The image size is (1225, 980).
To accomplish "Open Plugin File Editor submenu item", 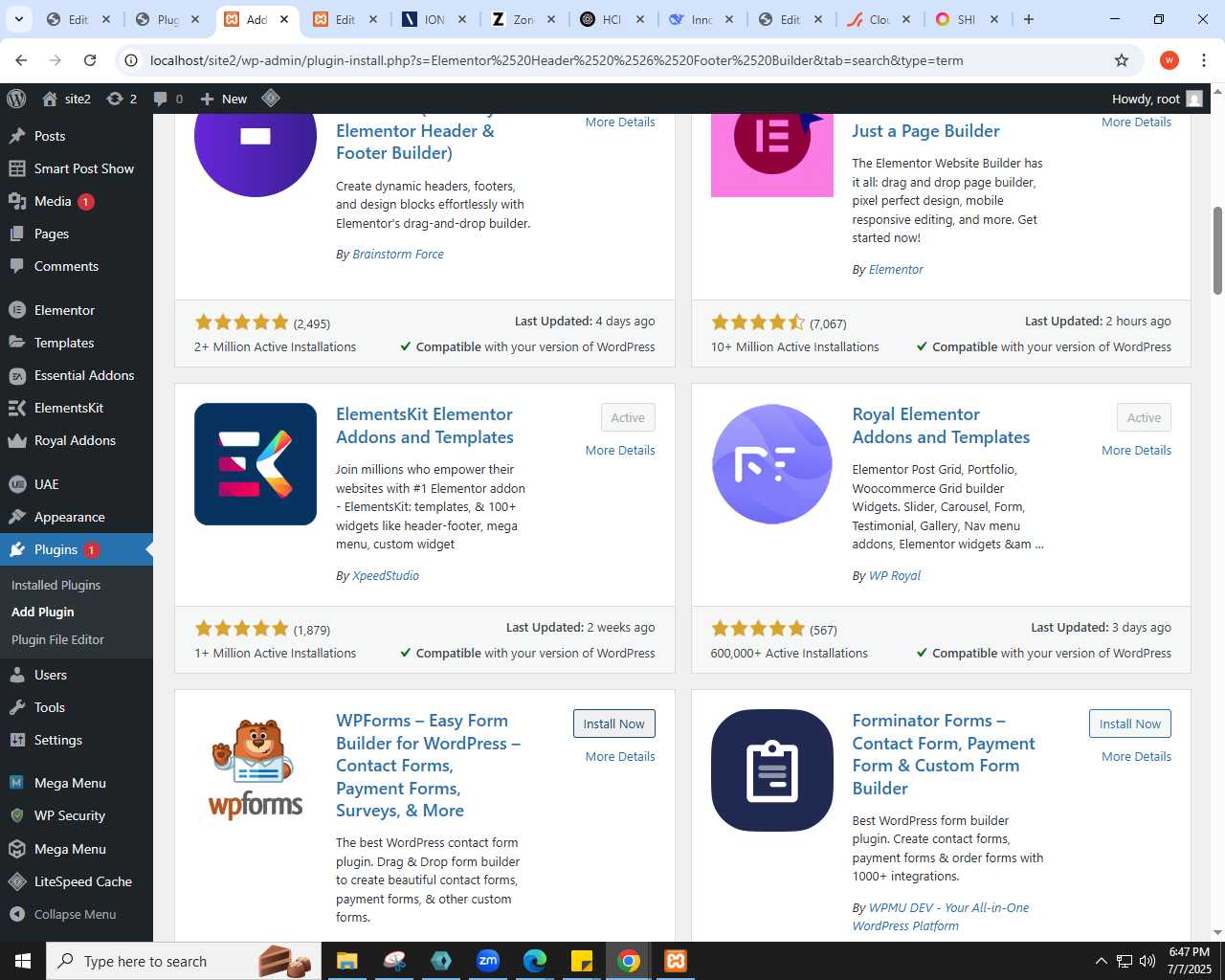I will click(x=57, y=639).
